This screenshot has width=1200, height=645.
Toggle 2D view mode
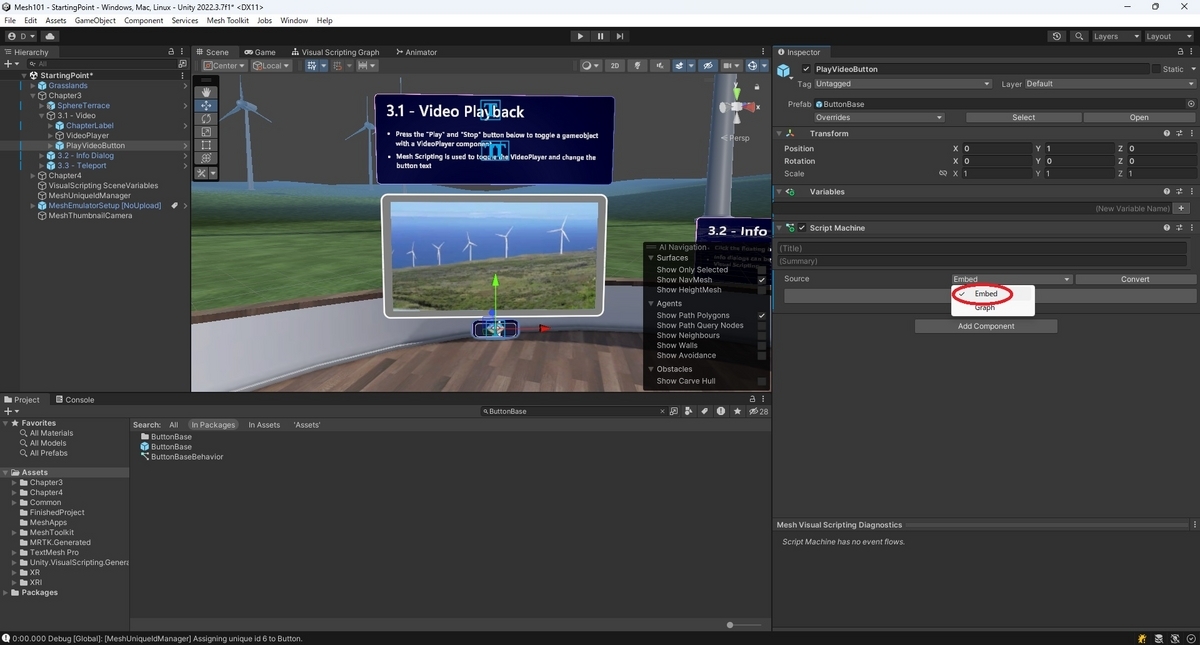pyautogui.click(x=615, y=66)
